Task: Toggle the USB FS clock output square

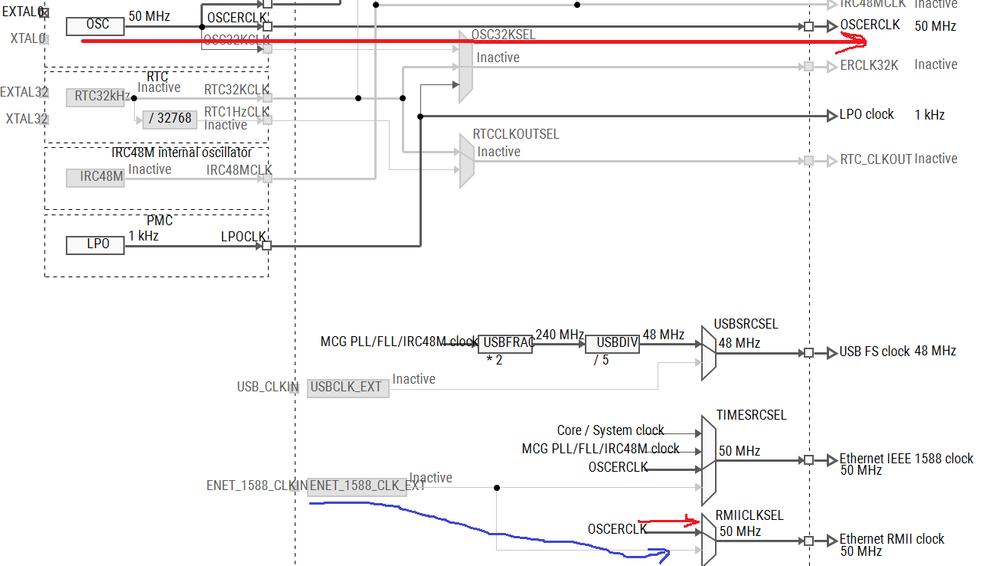Action: click(809, 352)
